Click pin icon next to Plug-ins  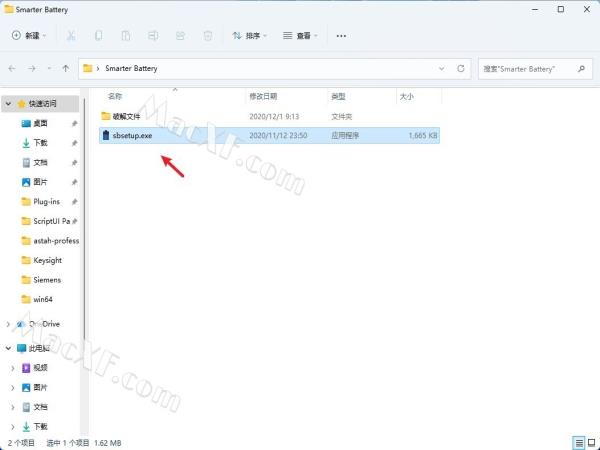tap(74, 202)
